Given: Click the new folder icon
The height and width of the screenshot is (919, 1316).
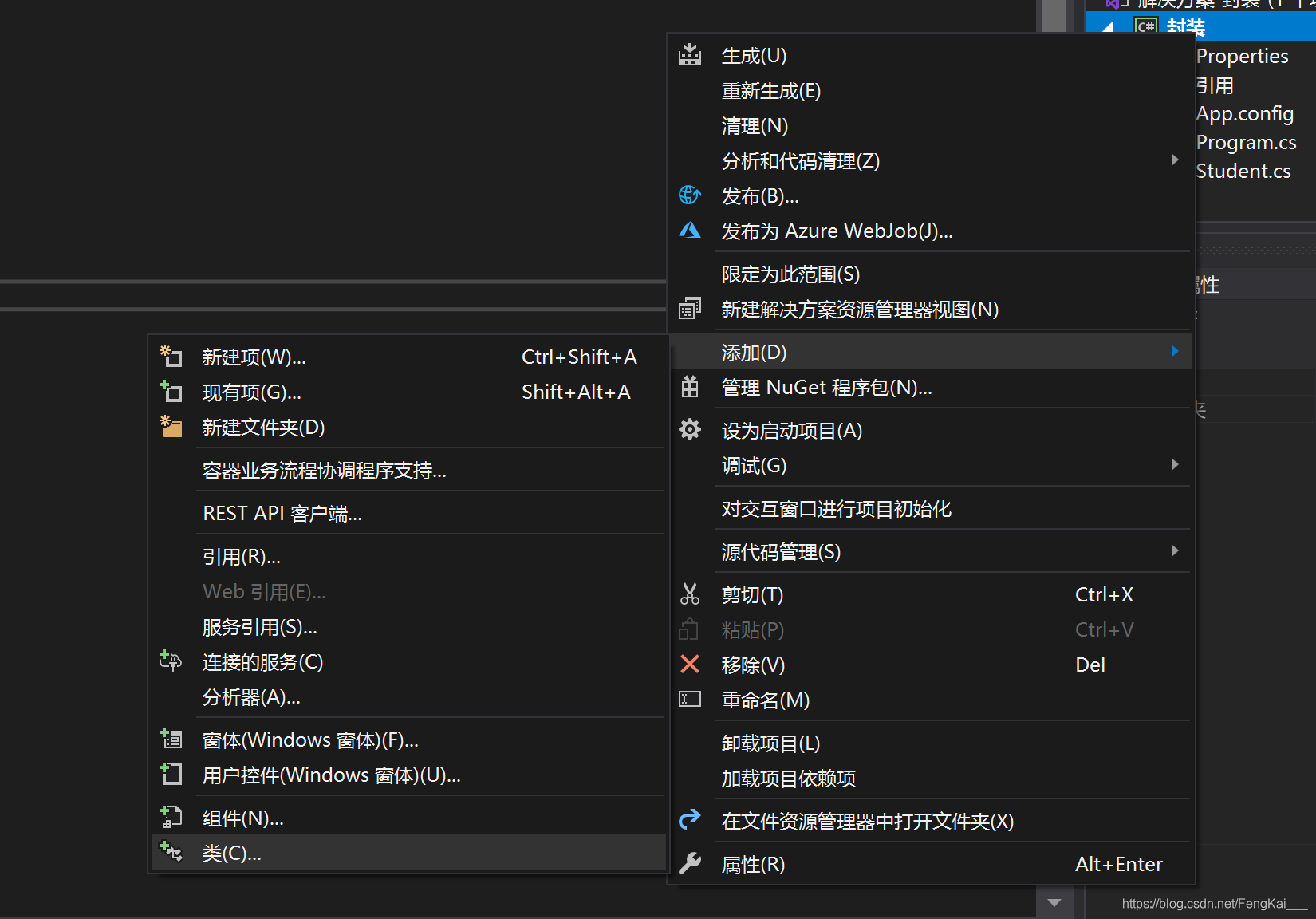Looking at the screenshot, I should pyautogui.click(x=171, y=426).
